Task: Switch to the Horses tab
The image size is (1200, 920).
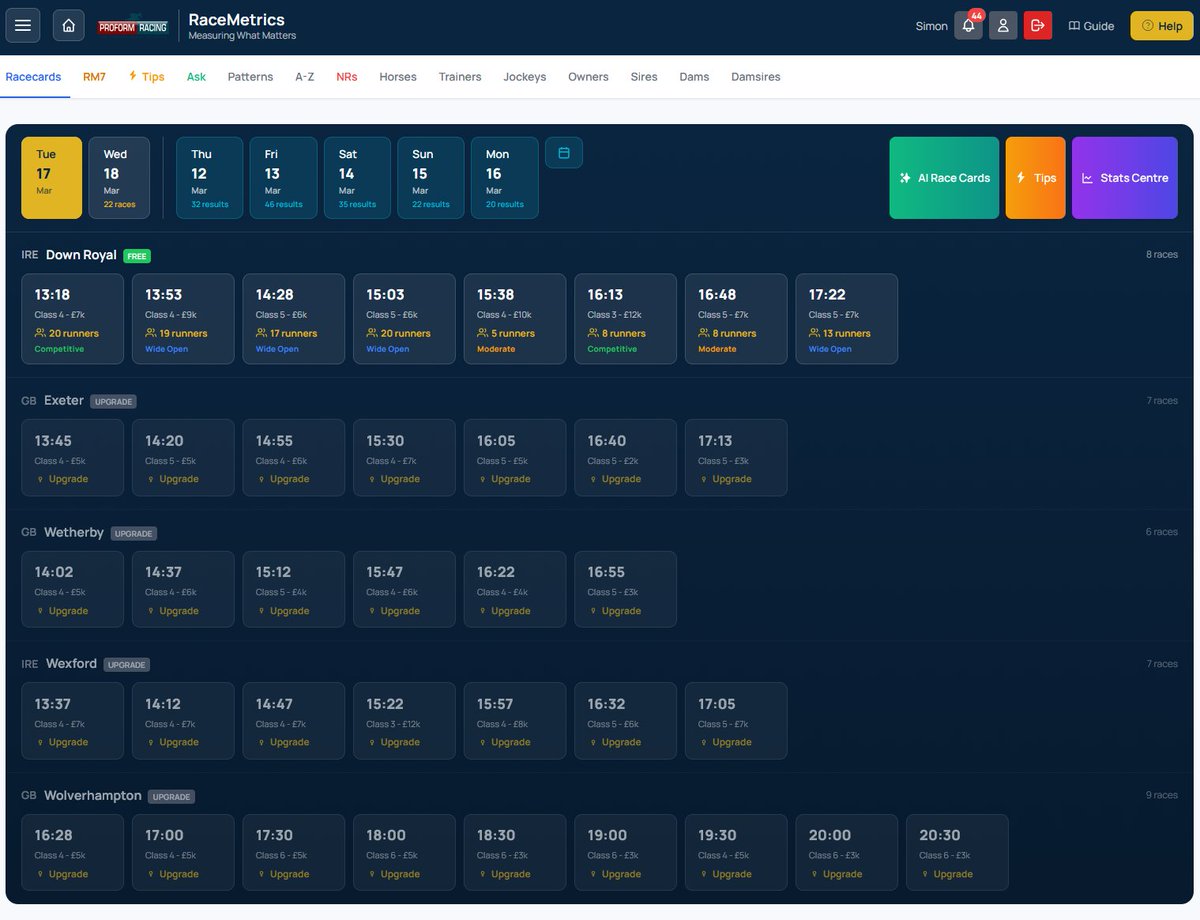Action: click(x=398, y=77)
